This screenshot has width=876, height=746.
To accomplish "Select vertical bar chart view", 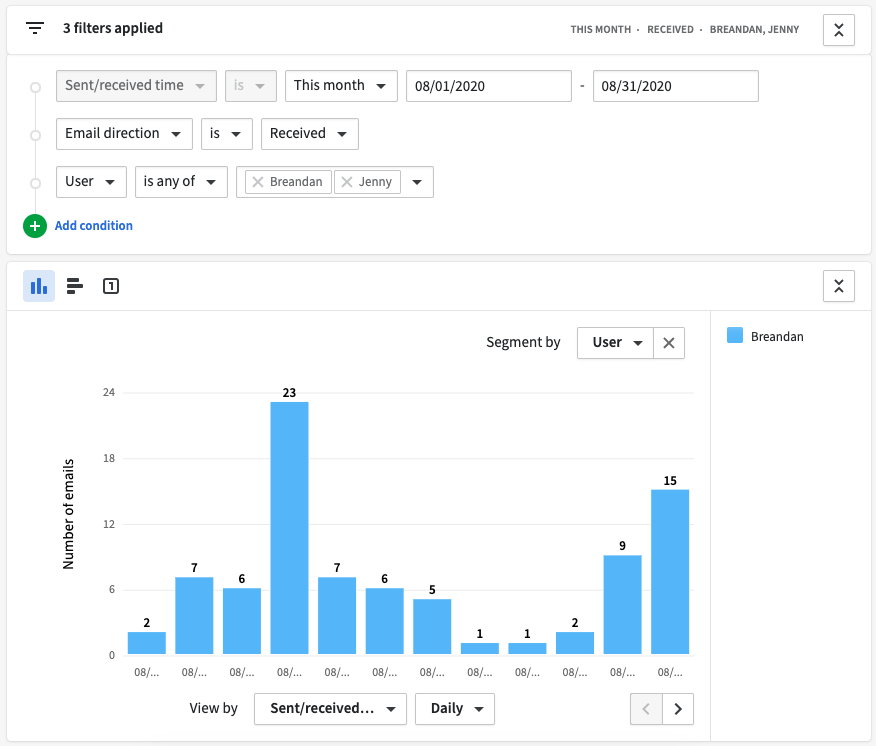I will pyautogui.click(x=39, y=286).
